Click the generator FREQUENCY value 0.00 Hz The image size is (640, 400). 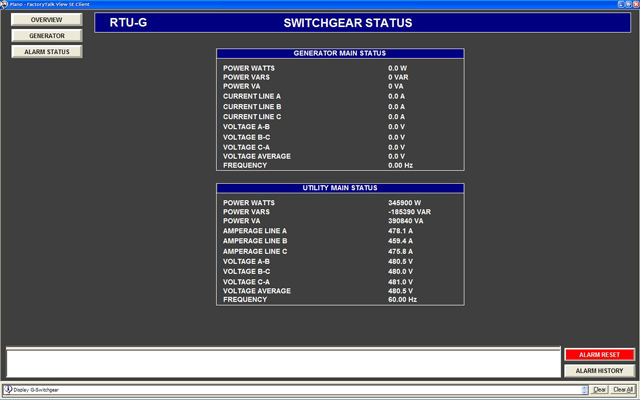(401, 165)
